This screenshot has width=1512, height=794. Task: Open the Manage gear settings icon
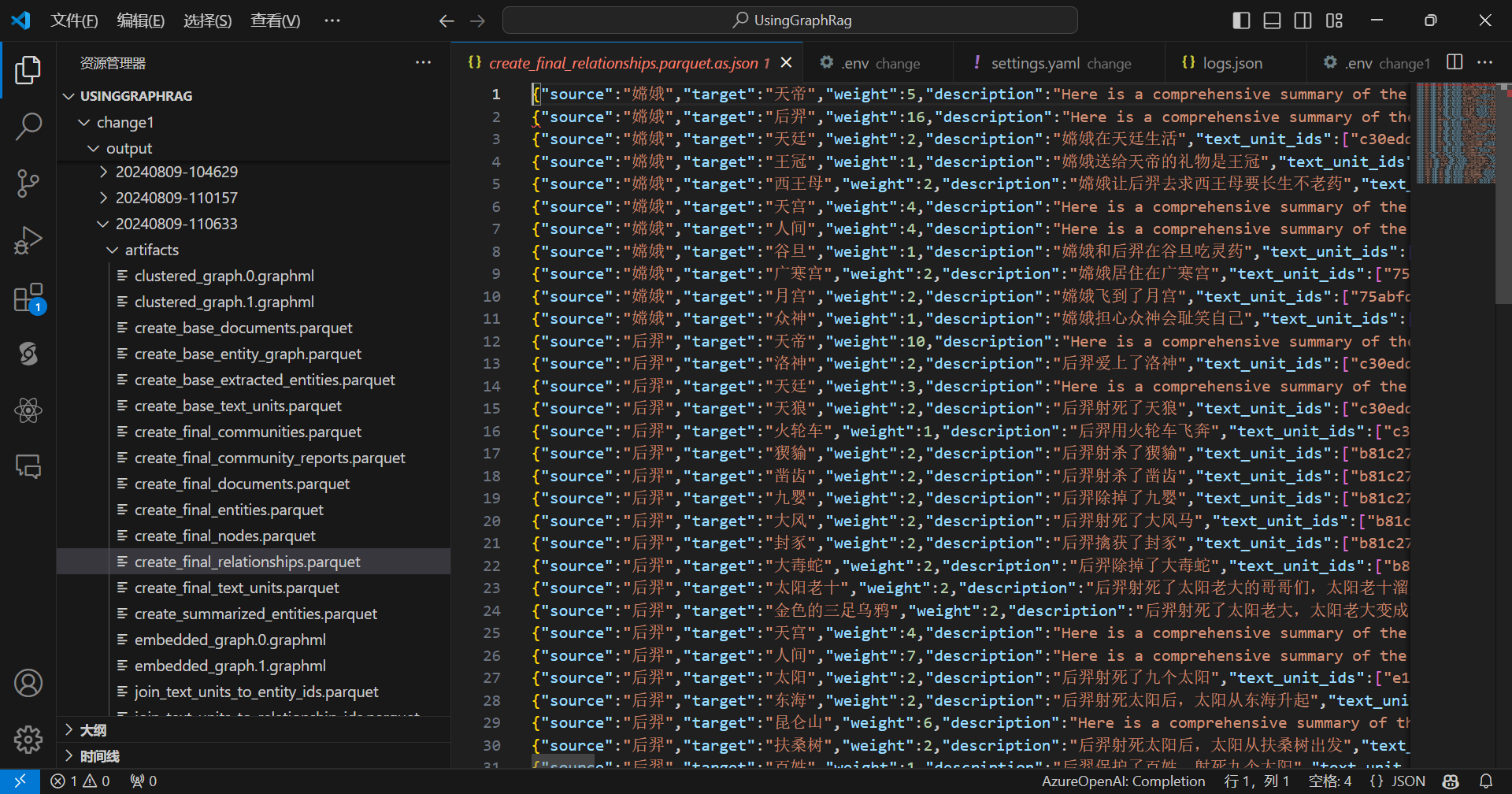click(x=28, y=740)
